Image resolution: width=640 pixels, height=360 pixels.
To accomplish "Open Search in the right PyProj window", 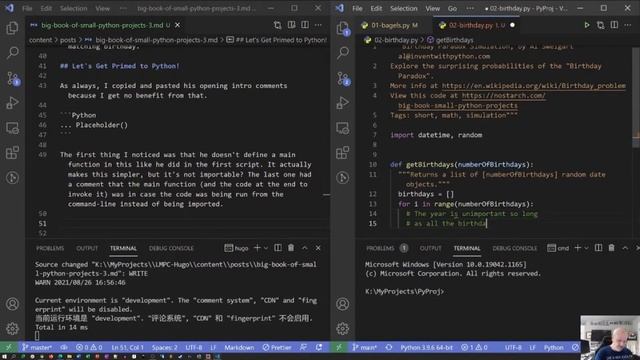I will tap(343, 52).
